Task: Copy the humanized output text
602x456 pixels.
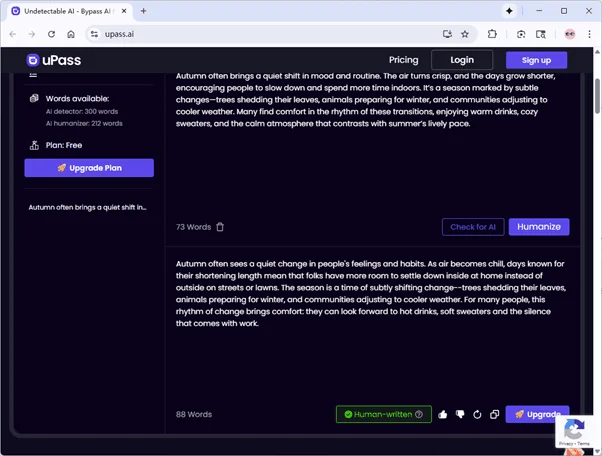Action: coord(494,414)
